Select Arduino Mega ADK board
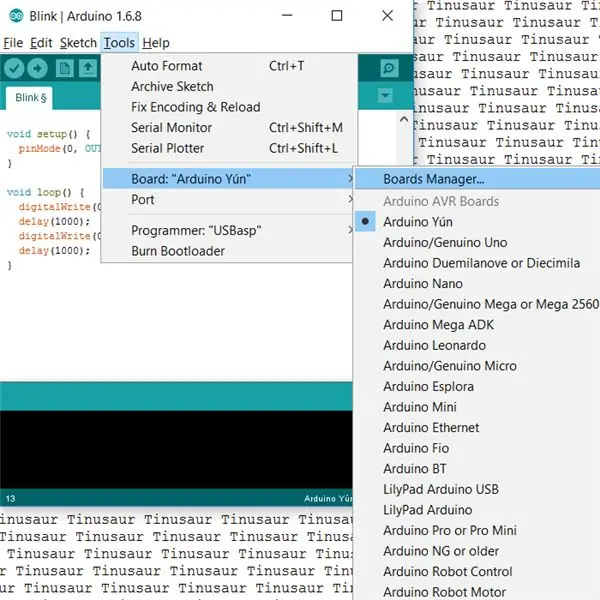Viewport: 600px width, 600px height. [478, 325]
